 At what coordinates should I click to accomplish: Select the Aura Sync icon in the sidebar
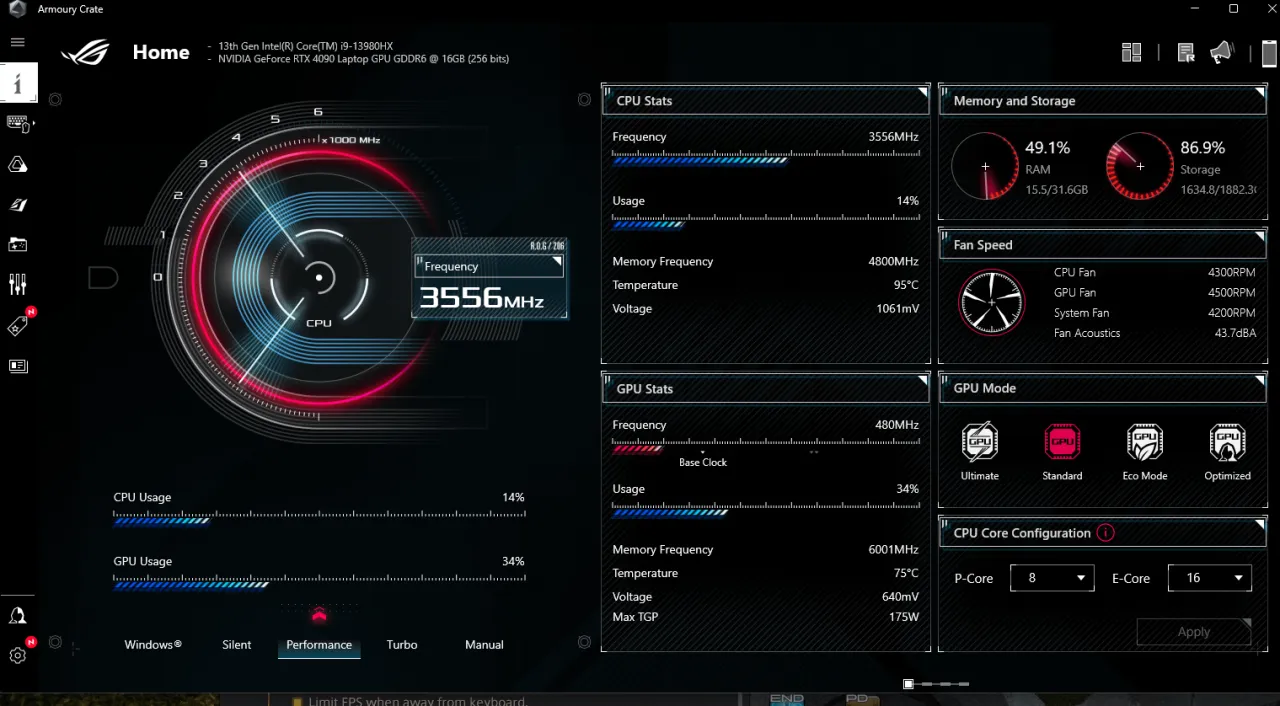coord(18,164)
